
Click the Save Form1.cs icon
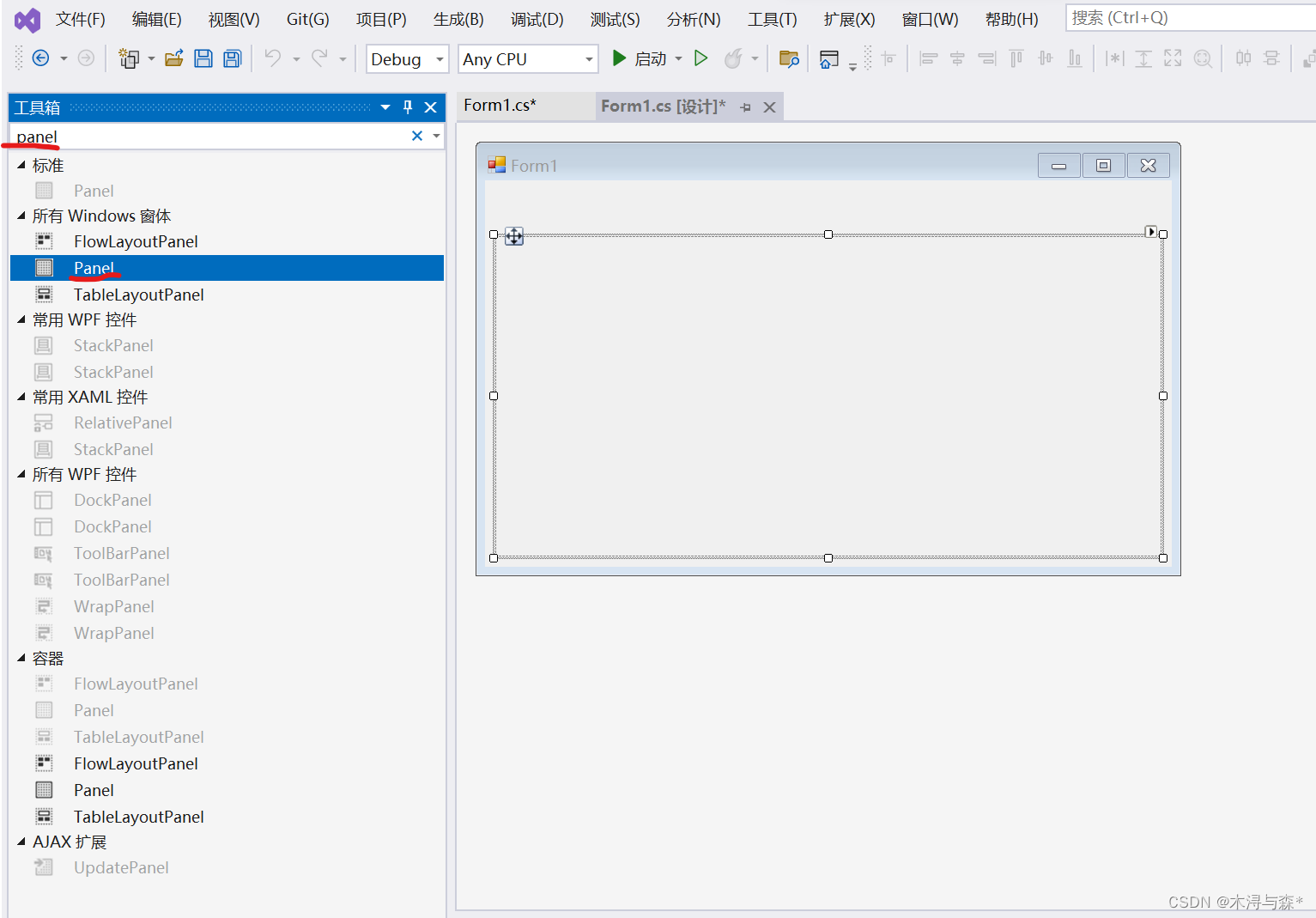203,58
